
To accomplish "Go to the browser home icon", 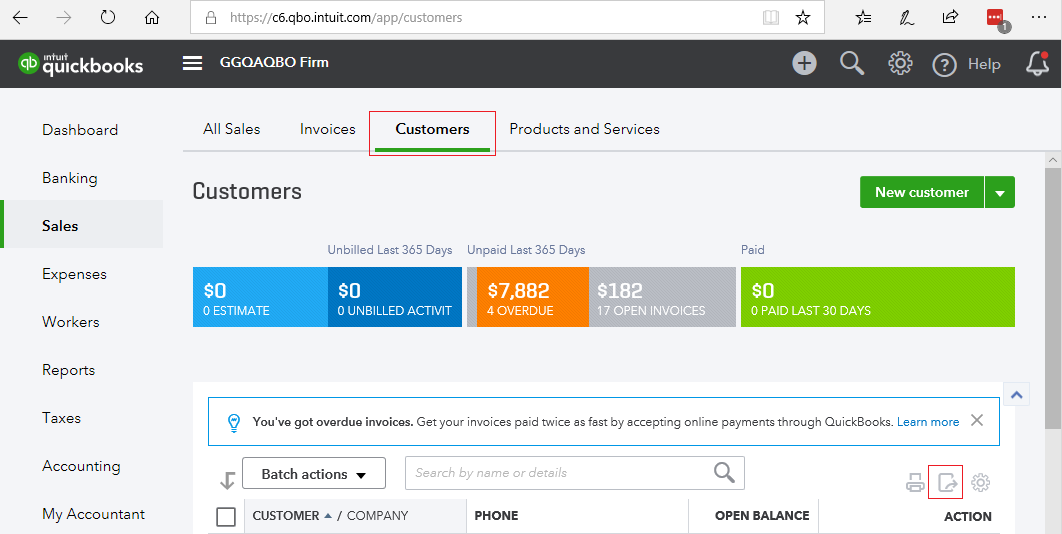I will pos(152,18).
